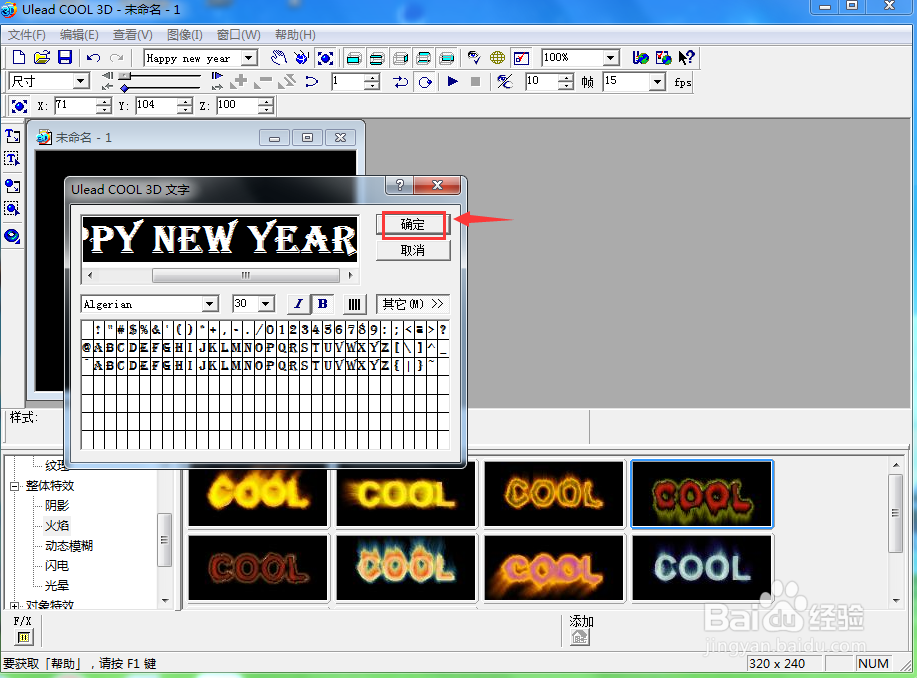Click the F/X button icon

click(x=24, y=638)
